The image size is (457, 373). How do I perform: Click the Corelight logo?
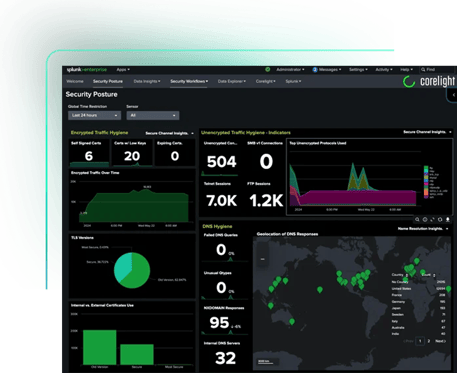pos(429,81)
